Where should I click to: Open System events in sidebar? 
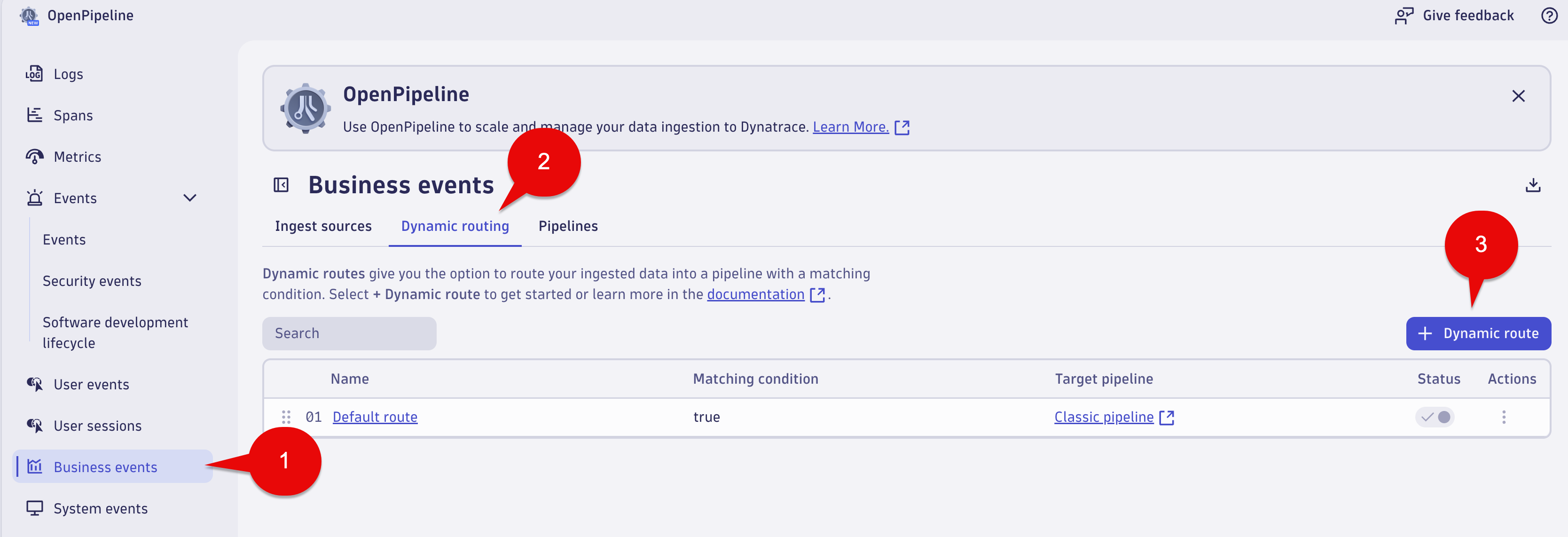point(113,508)
